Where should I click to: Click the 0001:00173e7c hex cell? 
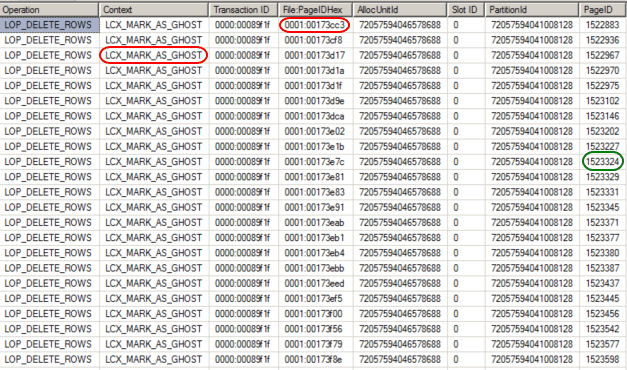(315, 162)
